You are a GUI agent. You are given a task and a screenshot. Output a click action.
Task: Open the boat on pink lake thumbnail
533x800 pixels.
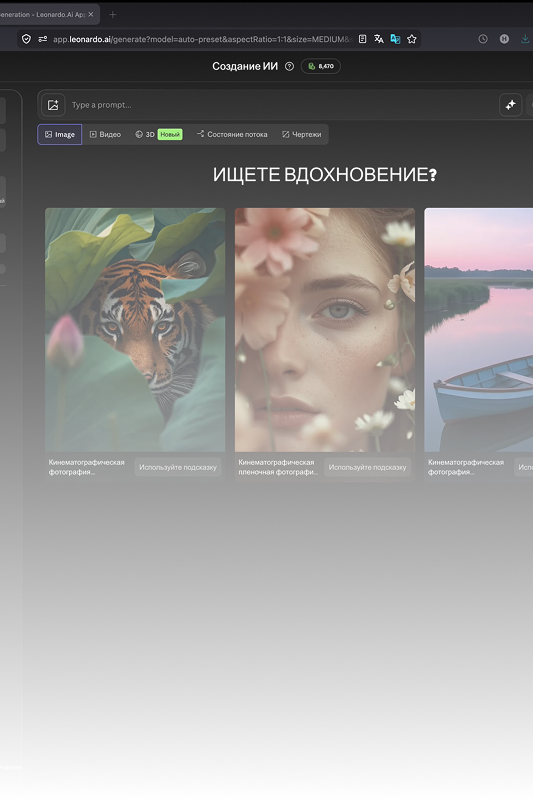[478, 330]
